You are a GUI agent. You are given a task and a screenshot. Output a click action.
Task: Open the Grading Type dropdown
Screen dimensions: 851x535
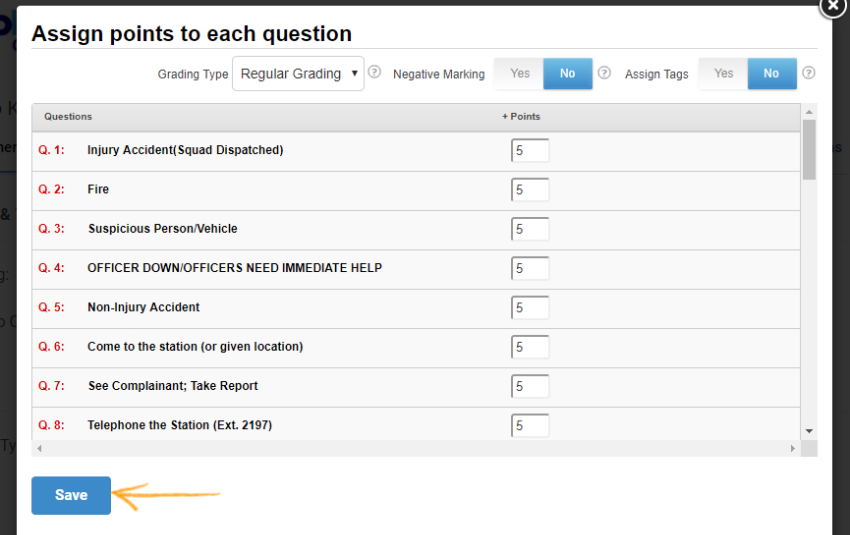298,73
